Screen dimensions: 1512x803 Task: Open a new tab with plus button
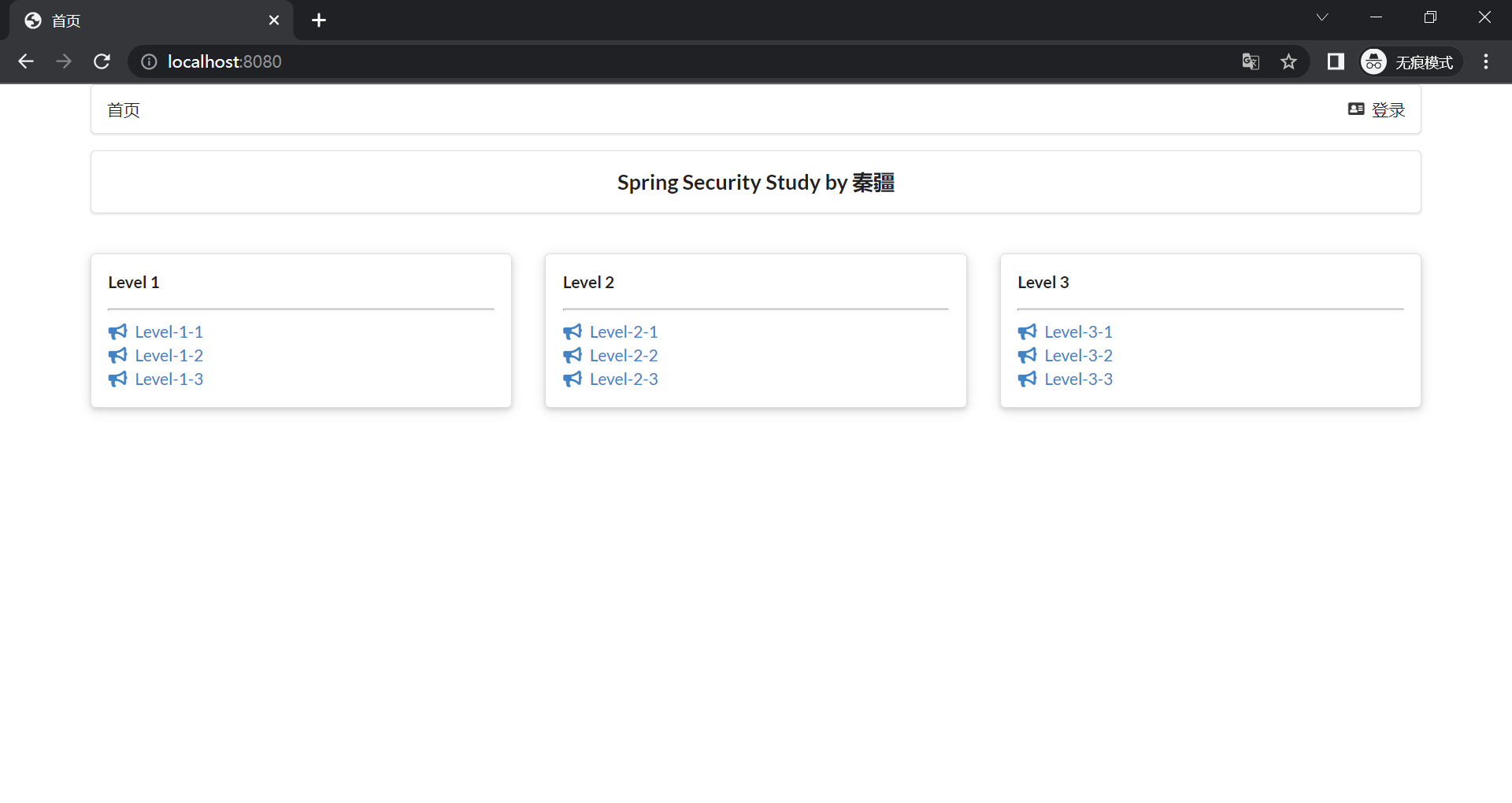point(319,20)
